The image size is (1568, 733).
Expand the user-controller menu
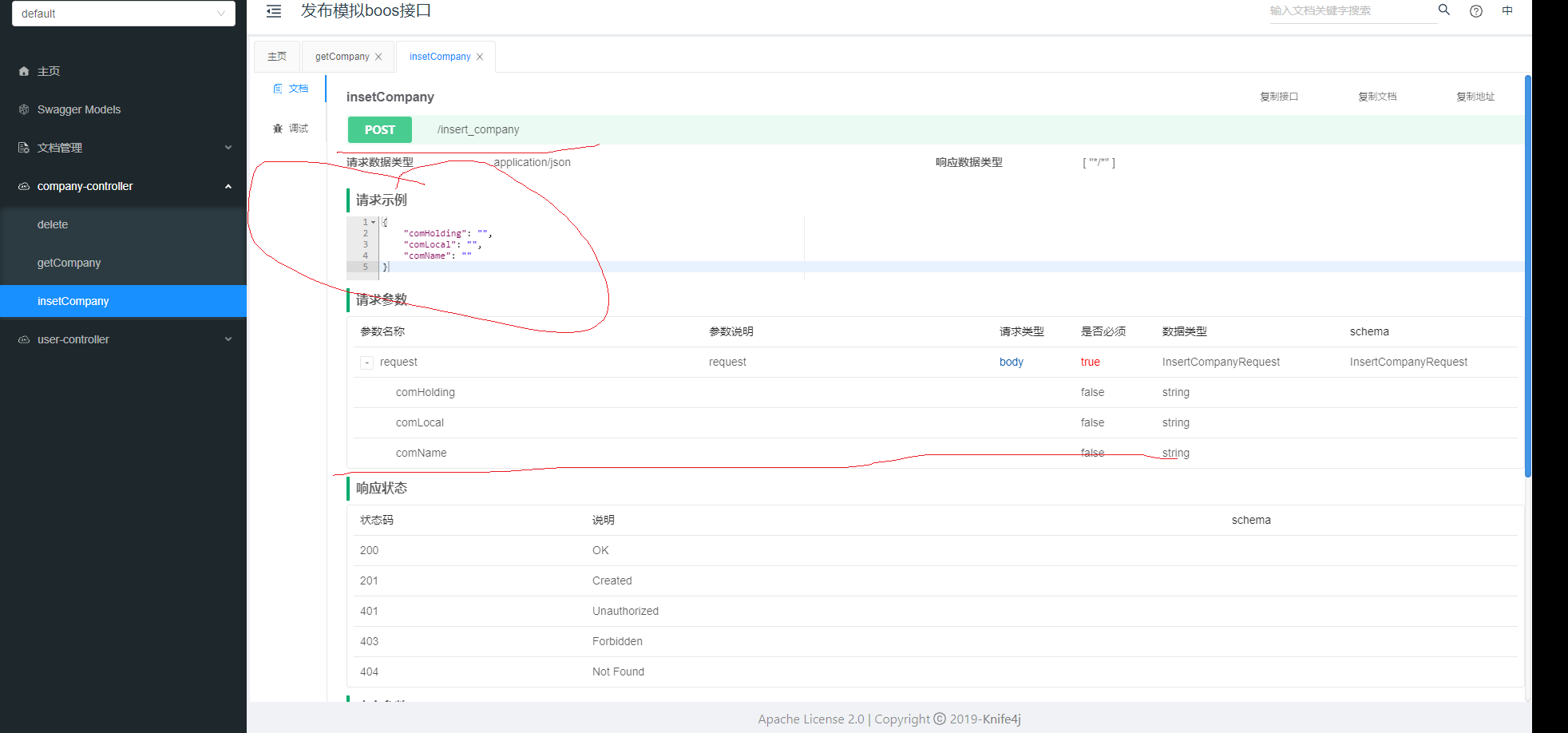pyautogui.click(x=228, y=339)
